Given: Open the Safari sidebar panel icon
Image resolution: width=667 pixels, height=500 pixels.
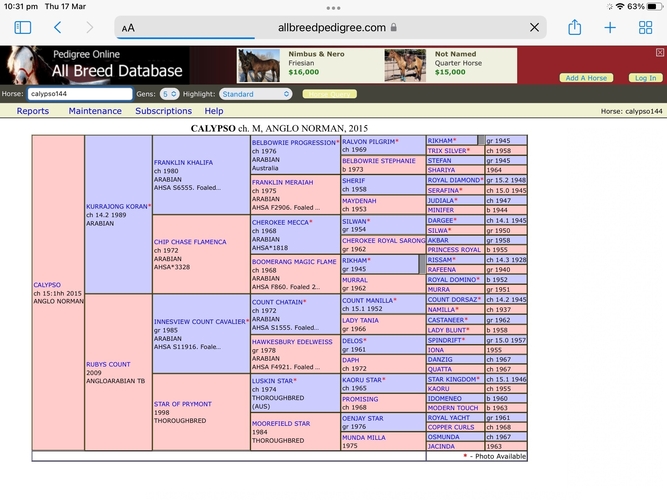Looking at the screenshot, I should (23, 28).
